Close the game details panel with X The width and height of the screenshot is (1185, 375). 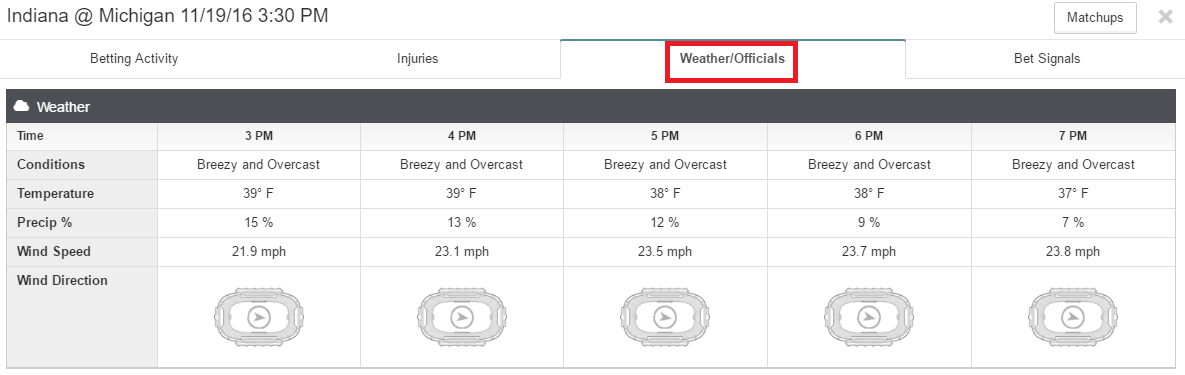(1165, 17)
